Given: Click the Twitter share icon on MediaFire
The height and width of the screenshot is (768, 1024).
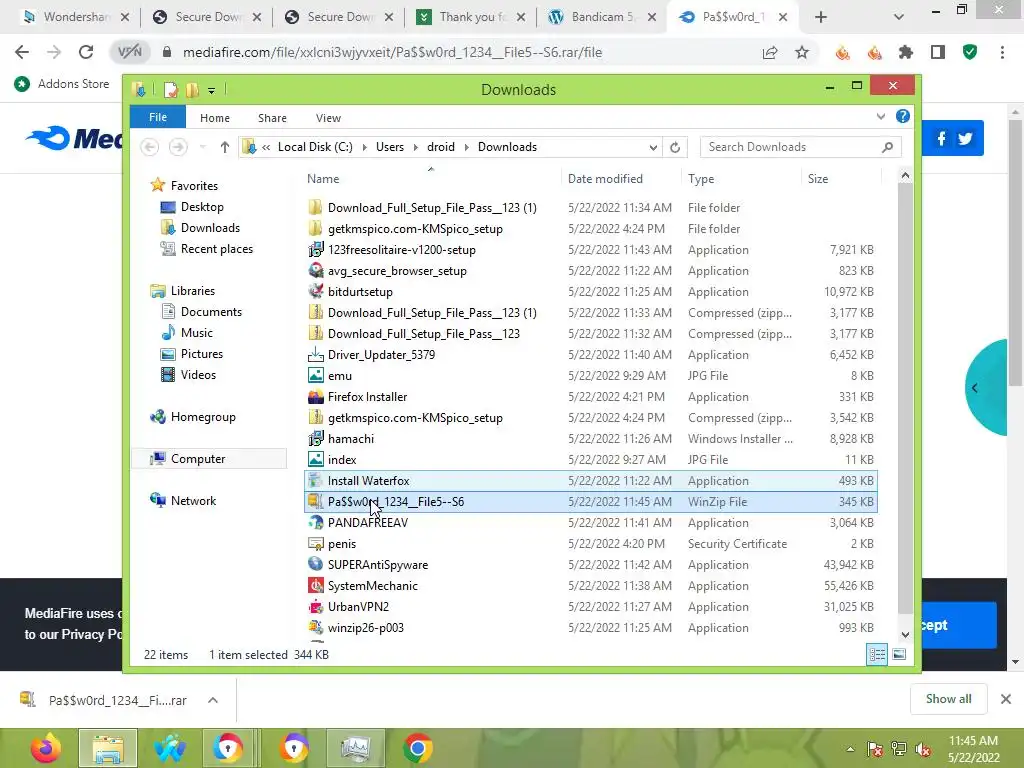Looking at the screenshot, I should tap(965, 138).
